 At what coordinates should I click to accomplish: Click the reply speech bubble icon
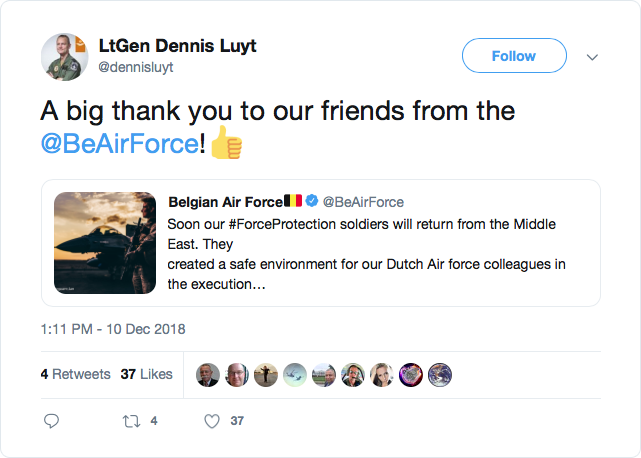53,421
